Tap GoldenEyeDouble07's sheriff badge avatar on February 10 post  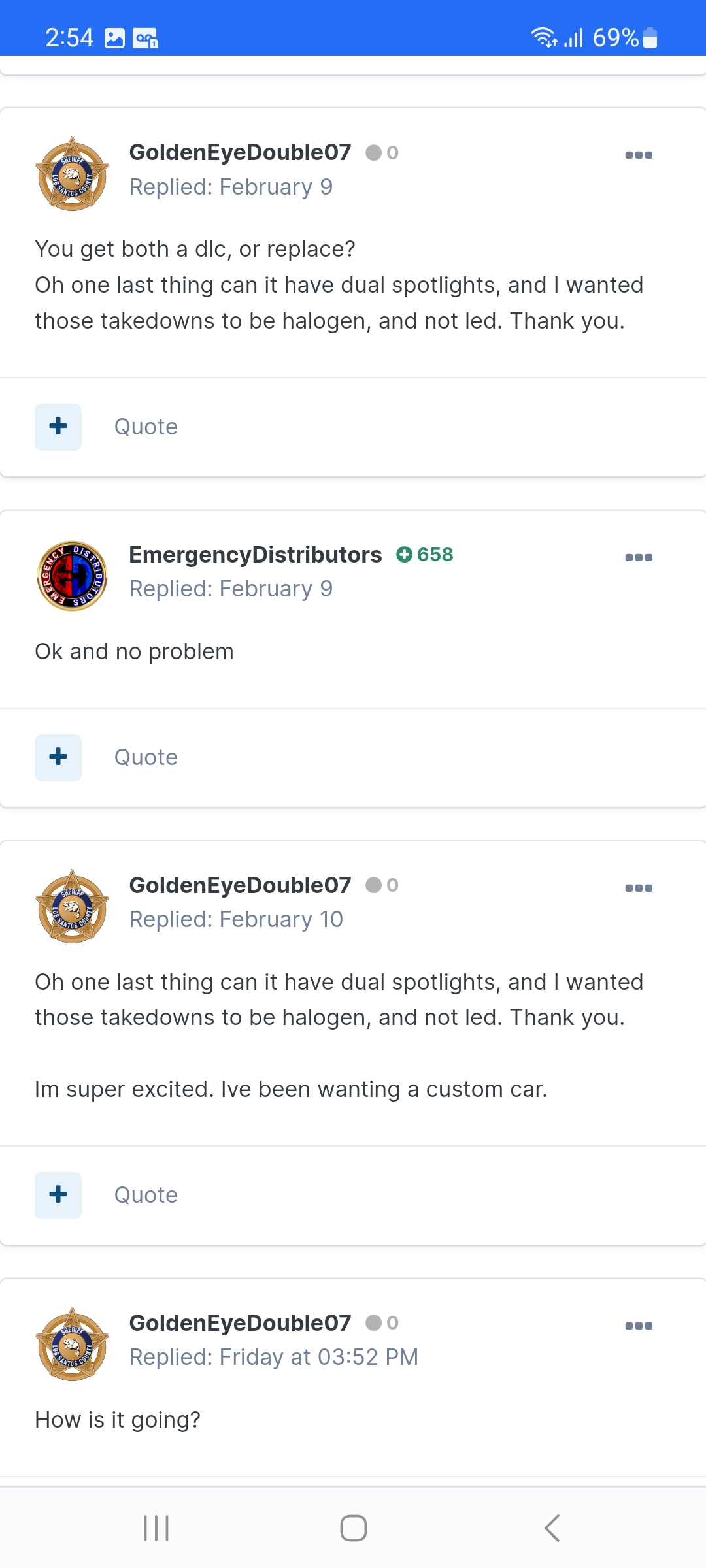point(72,906)
